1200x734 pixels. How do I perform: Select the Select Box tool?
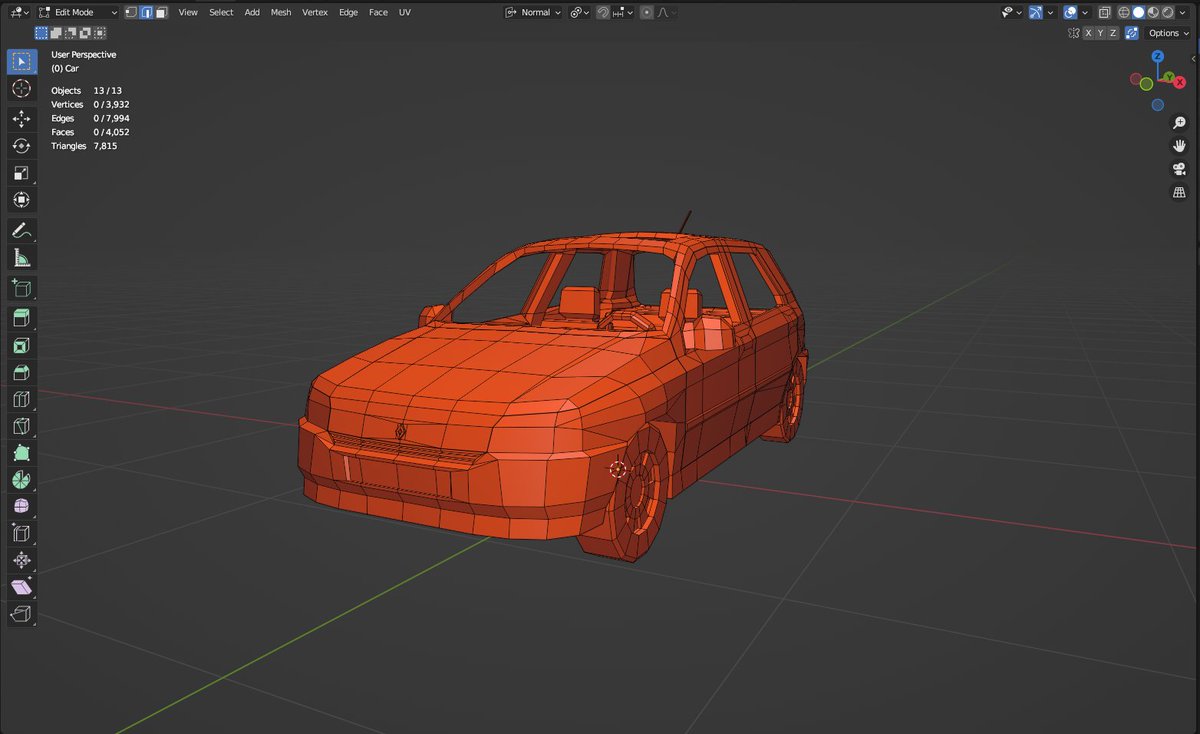[x=21, y=61]
